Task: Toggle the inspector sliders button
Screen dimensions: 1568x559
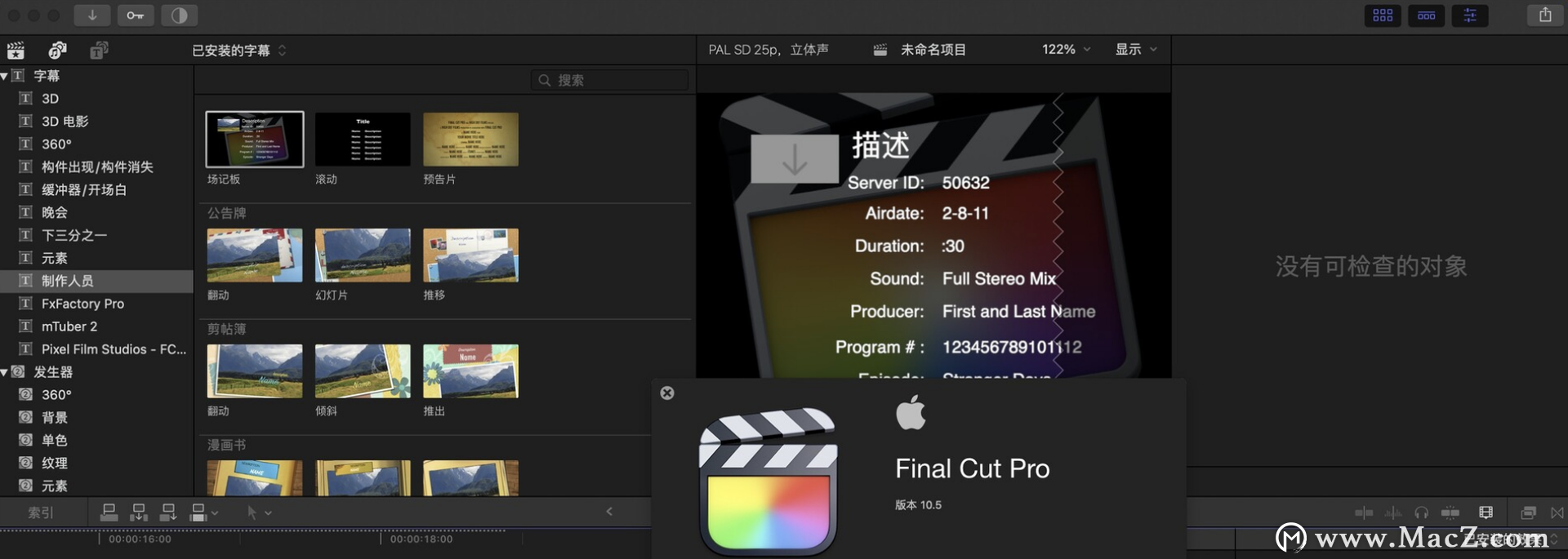Action: pos(1470,15)
